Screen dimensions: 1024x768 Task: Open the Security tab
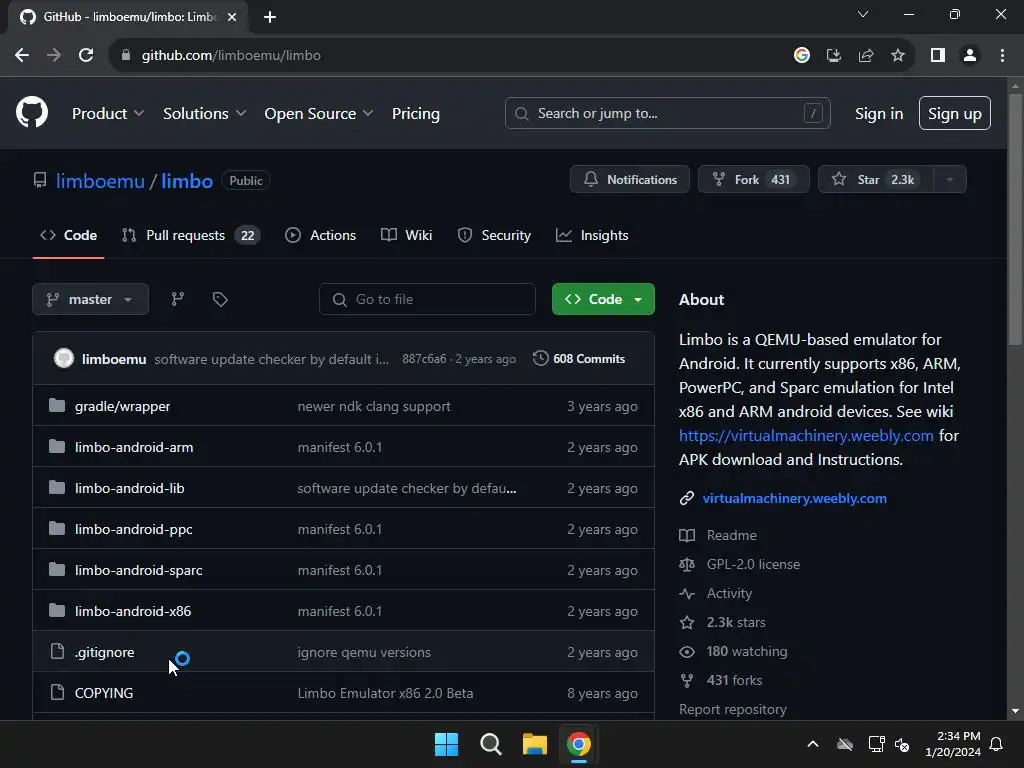(x=494, y=235)
